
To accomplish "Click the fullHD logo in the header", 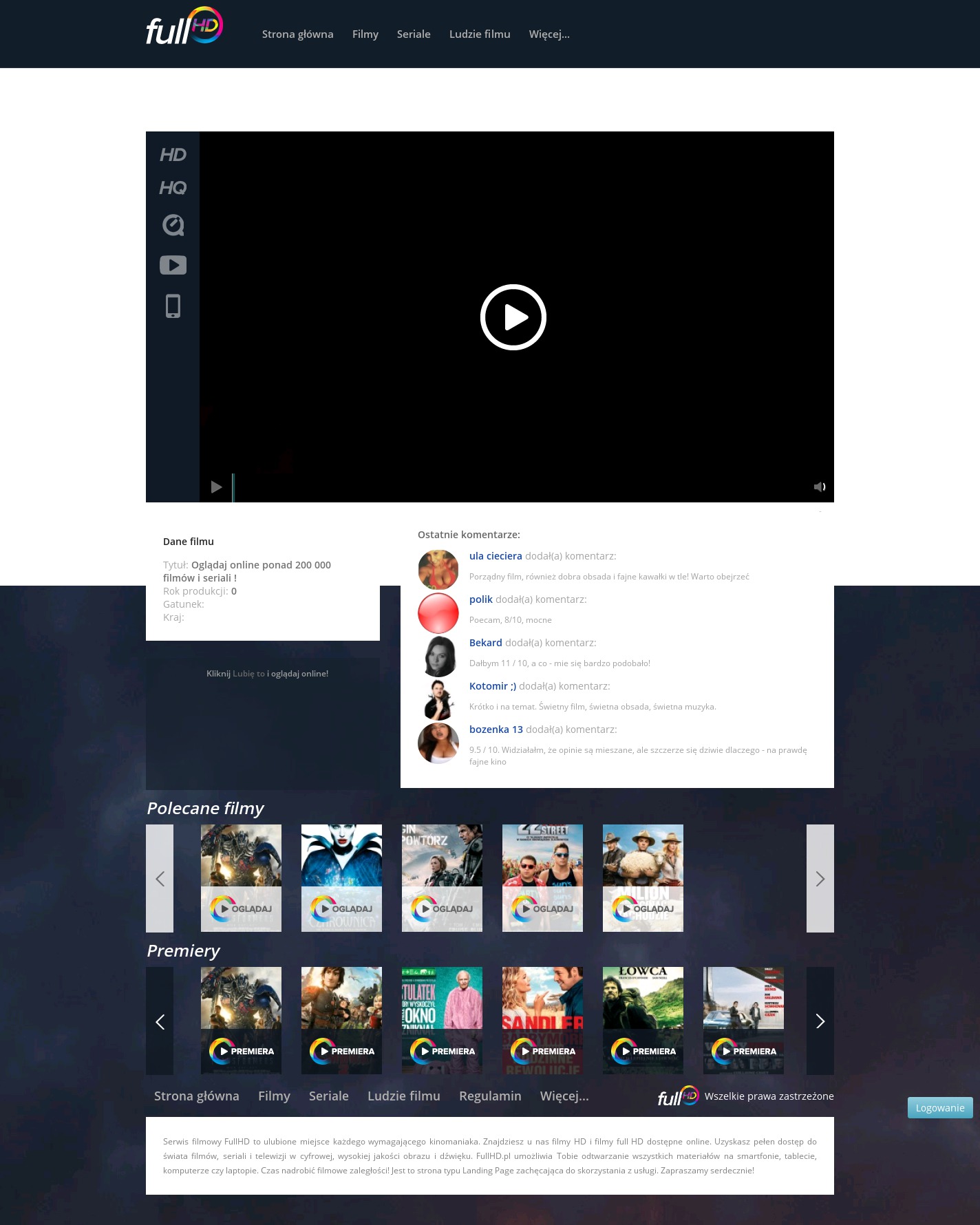I will (184, 28).
